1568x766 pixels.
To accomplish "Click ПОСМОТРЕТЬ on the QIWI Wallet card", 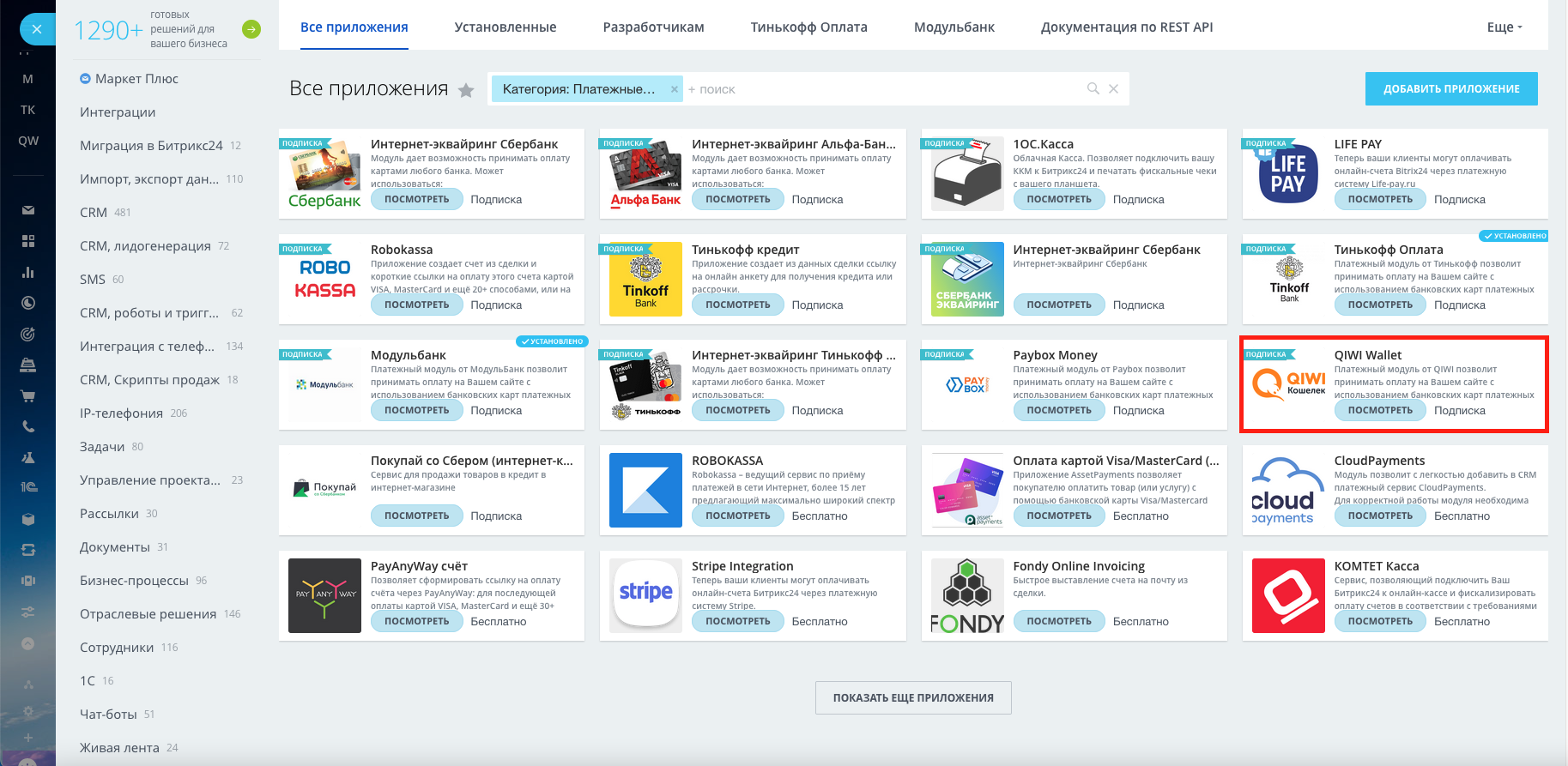I will [1379, 410].
